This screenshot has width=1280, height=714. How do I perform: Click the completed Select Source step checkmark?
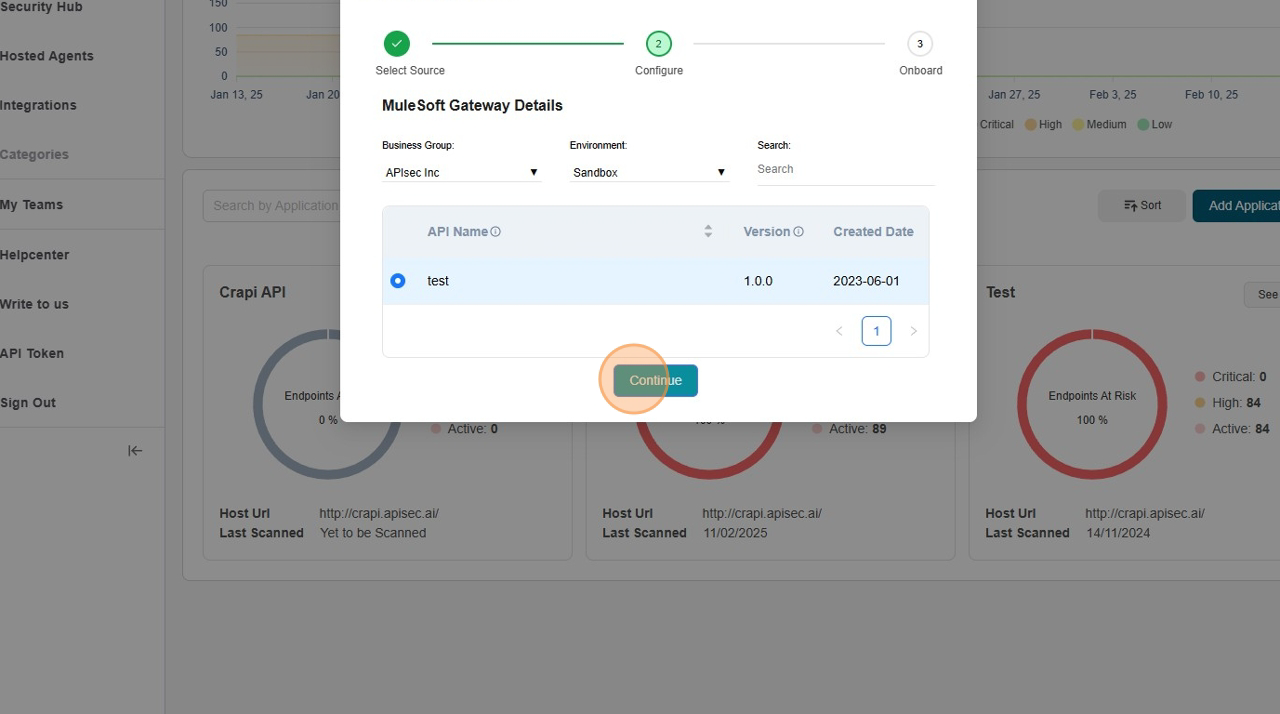[x=397, y=44]
